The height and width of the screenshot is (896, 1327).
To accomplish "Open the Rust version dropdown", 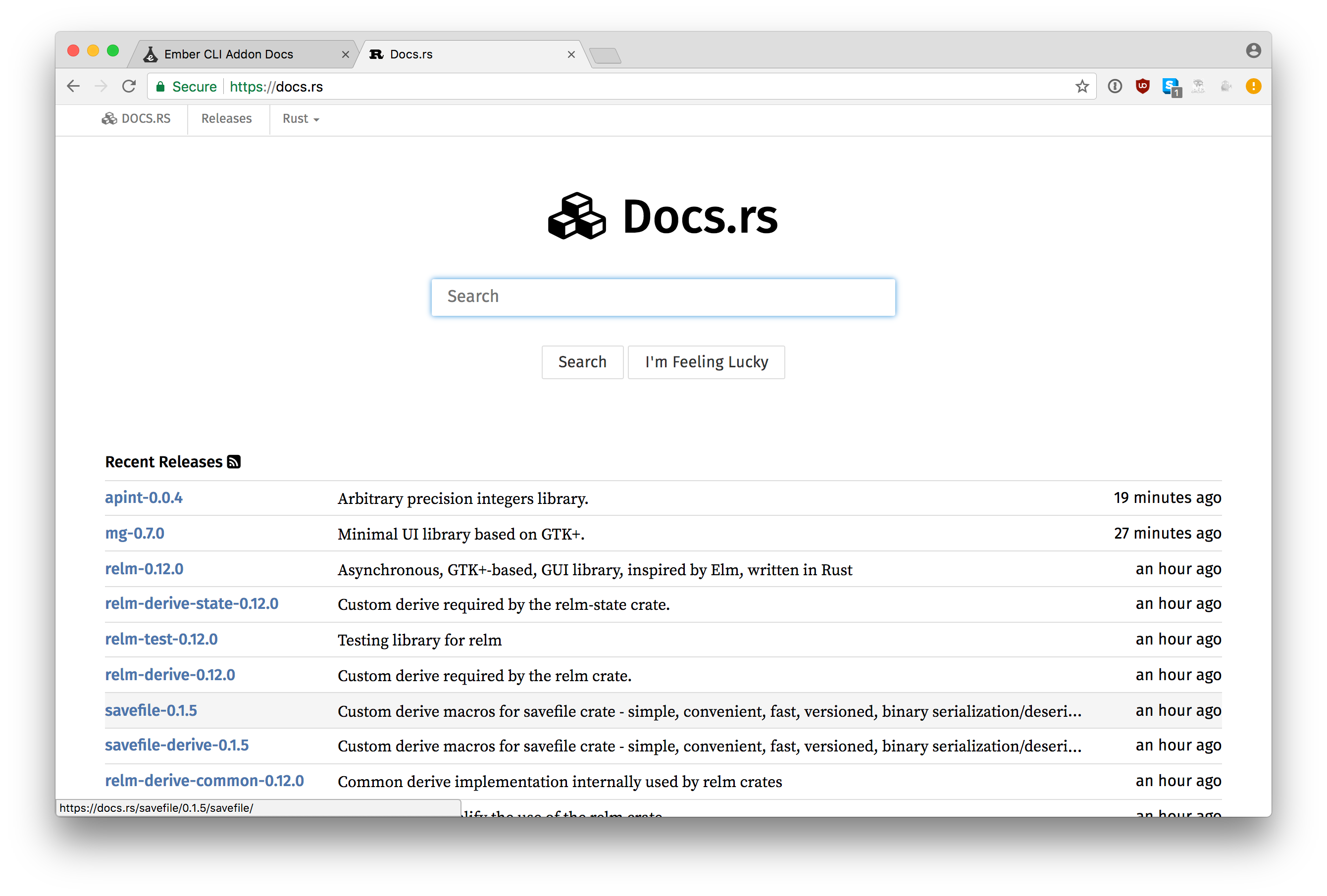I will click(301, 119).
